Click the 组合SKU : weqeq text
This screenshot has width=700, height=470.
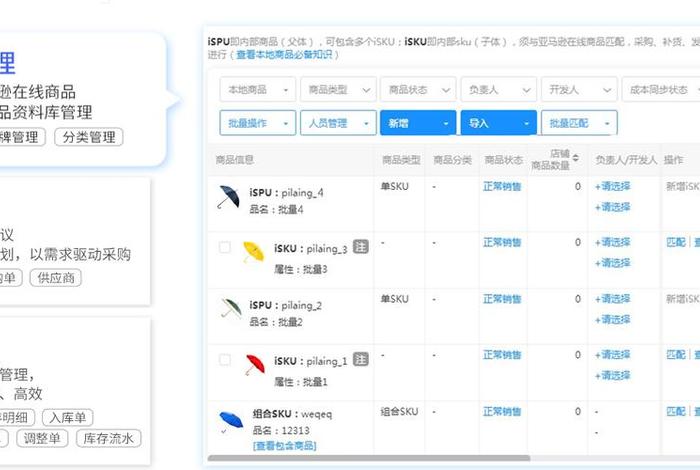292,414
